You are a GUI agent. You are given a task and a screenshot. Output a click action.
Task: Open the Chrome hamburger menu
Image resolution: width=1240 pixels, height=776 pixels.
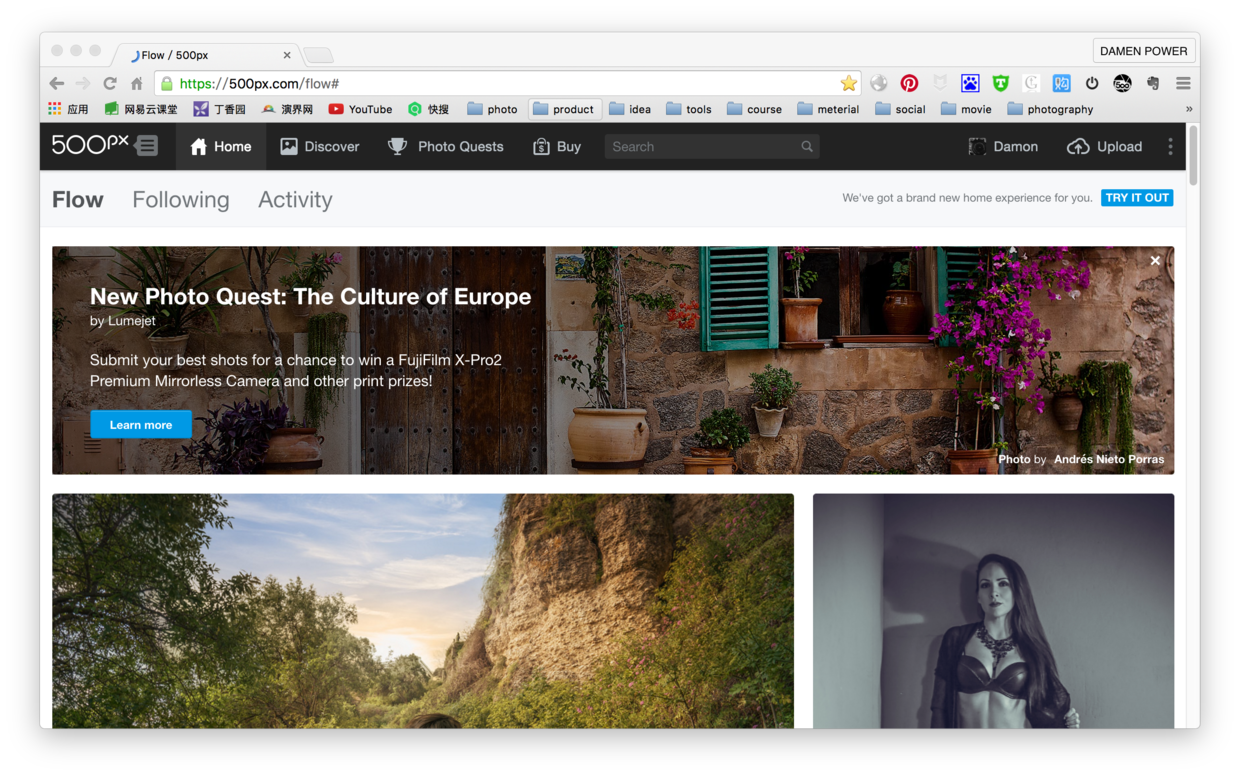click(x=1183, y=83)
